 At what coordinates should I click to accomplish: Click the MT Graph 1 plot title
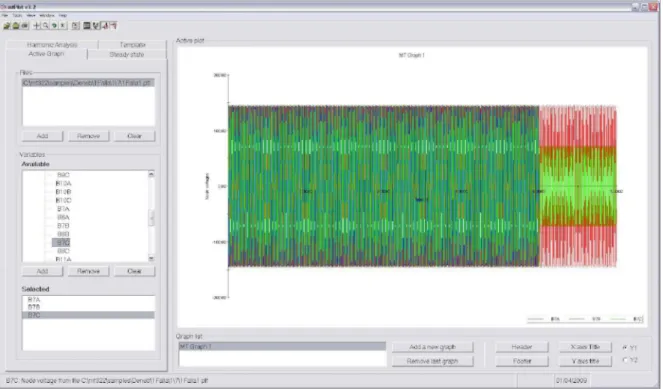click(x=411, y=55)
